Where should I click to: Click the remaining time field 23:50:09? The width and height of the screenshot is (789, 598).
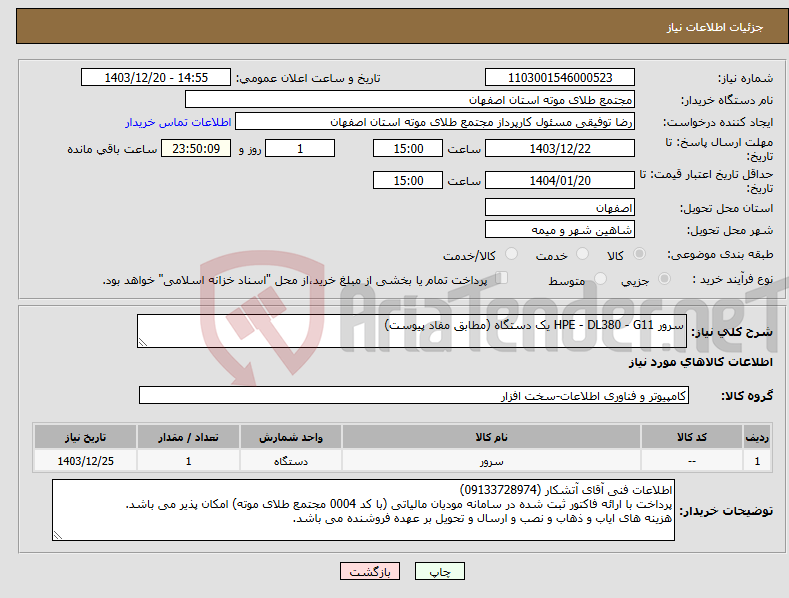tap(196, 148)
